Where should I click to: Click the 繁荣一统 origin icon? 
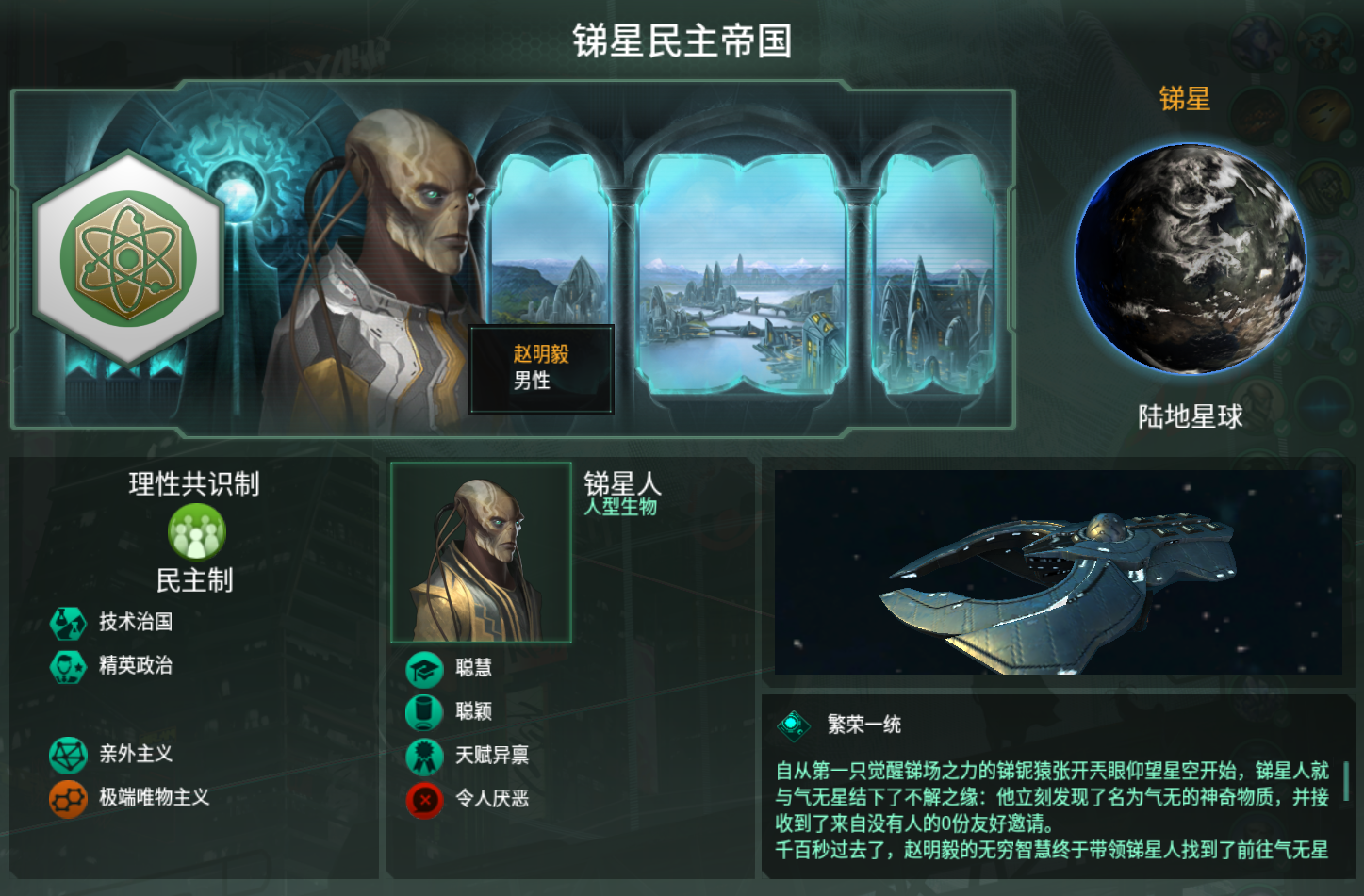tap(794, 725)
